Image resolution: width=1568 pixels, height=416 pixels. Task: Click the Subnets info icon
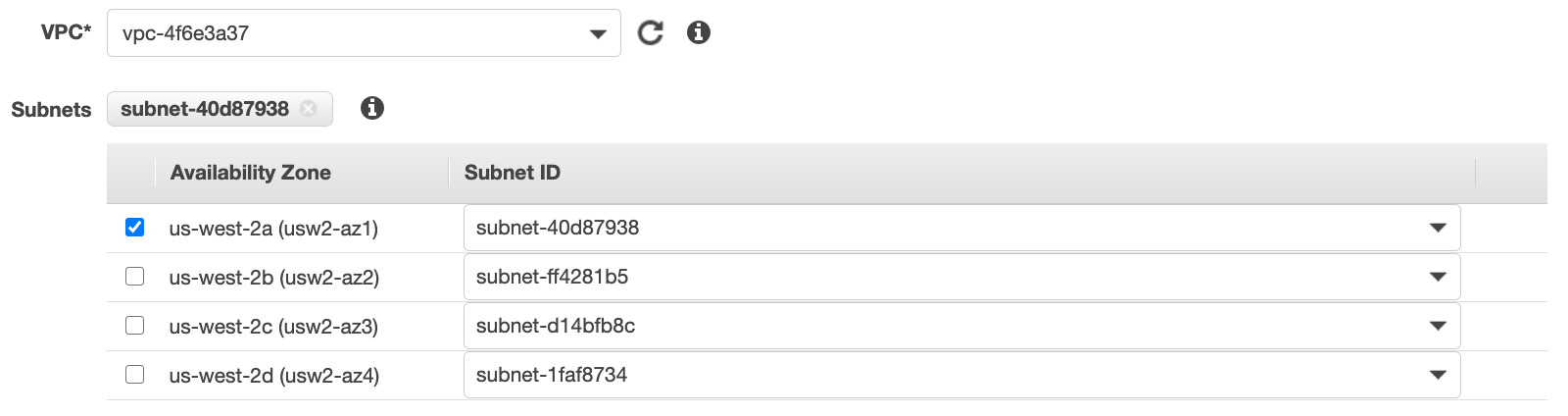pyautogui.click(x=372, y=108)
